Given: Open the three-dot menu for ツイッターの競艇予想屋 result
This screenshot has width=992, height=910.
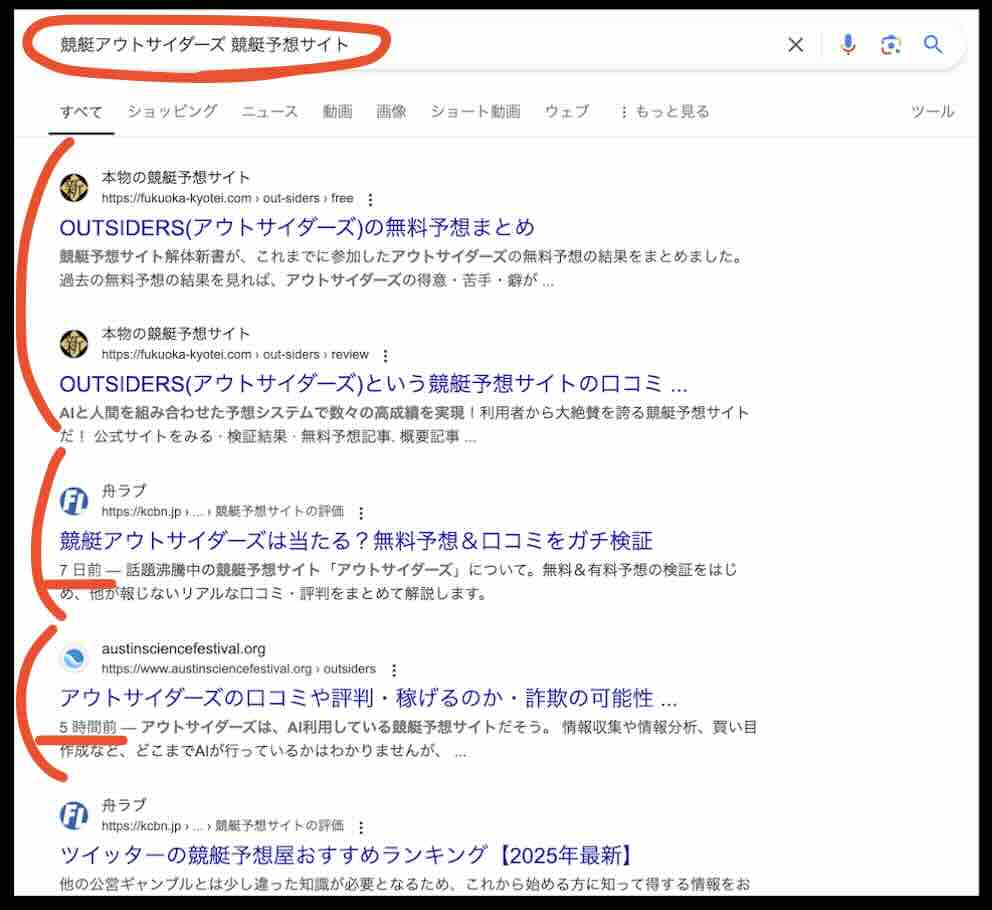Looking at the screenshot, I should pos(361,827).
